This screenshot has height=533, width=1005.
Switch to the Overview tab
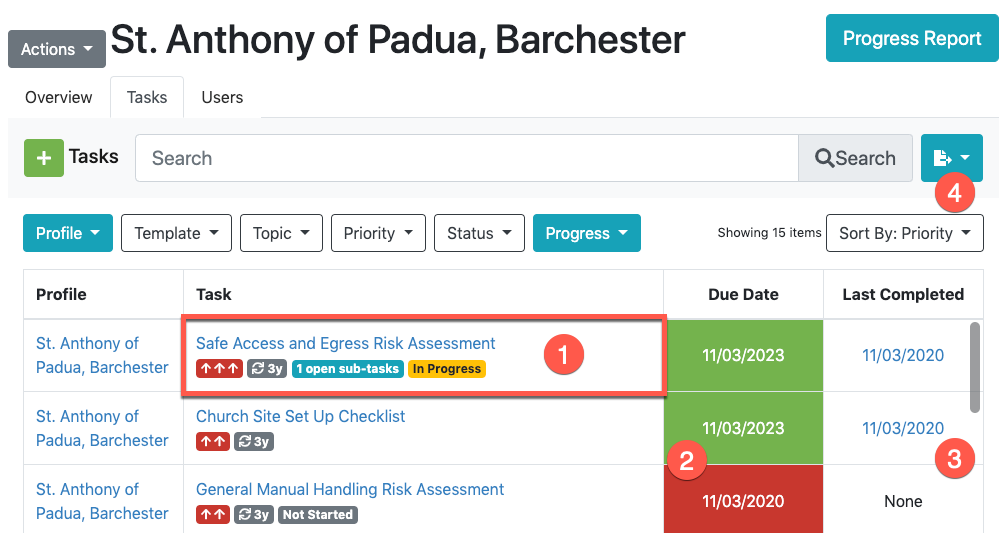click(59, 97)
